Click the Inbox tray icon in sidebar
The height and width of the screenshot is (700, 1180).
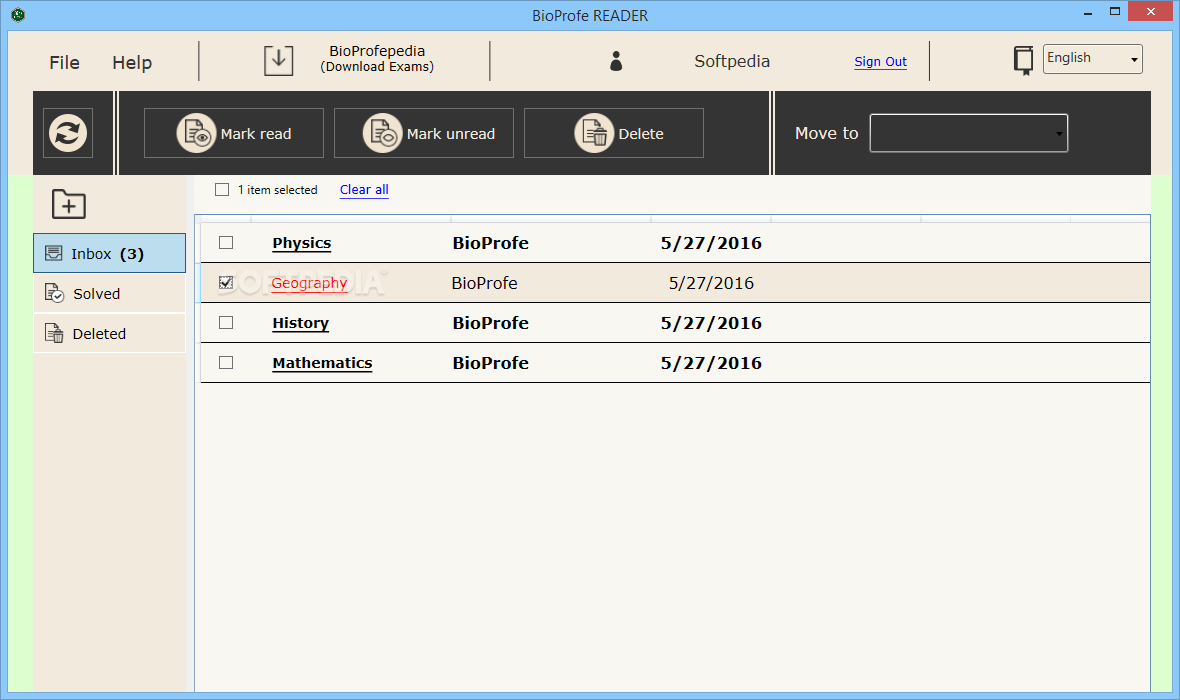click(53, 254)
